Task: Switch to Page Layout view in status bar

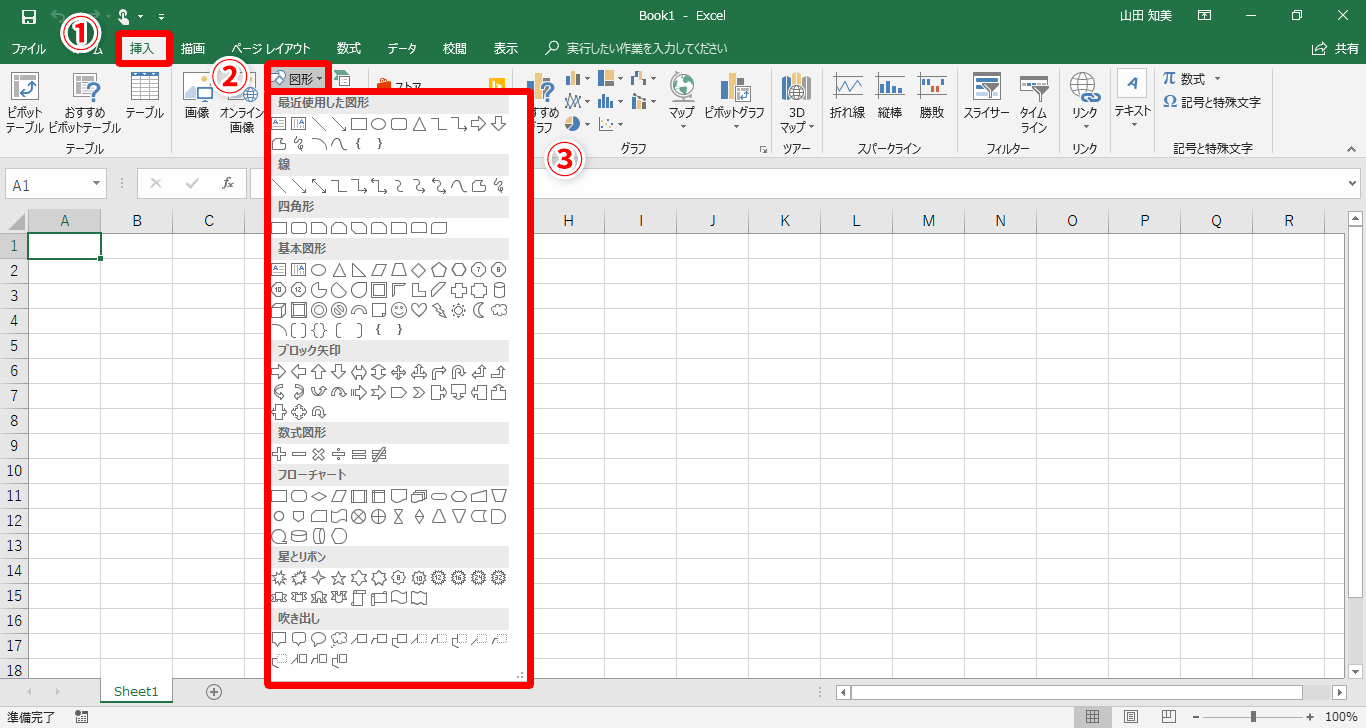Action: point(1130,717)
